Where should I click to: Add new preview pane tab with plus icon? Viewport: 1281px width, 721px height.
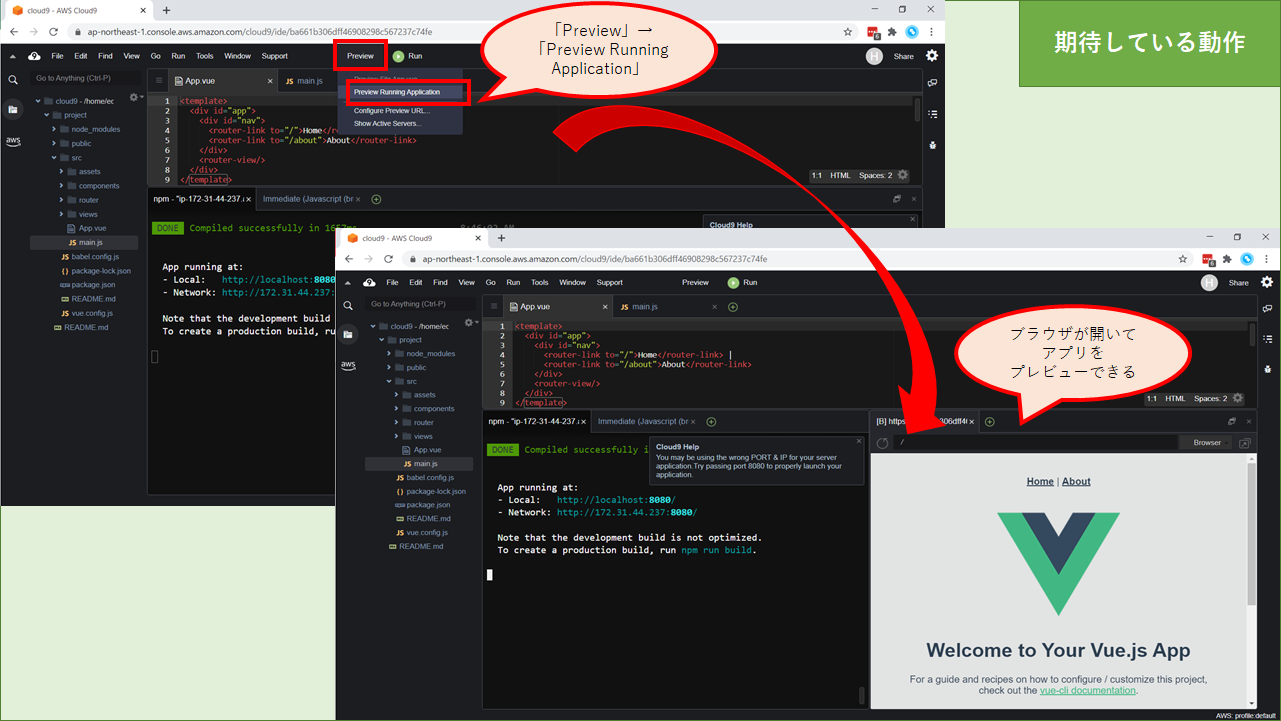pyautogui.click(x=989, y=421)
